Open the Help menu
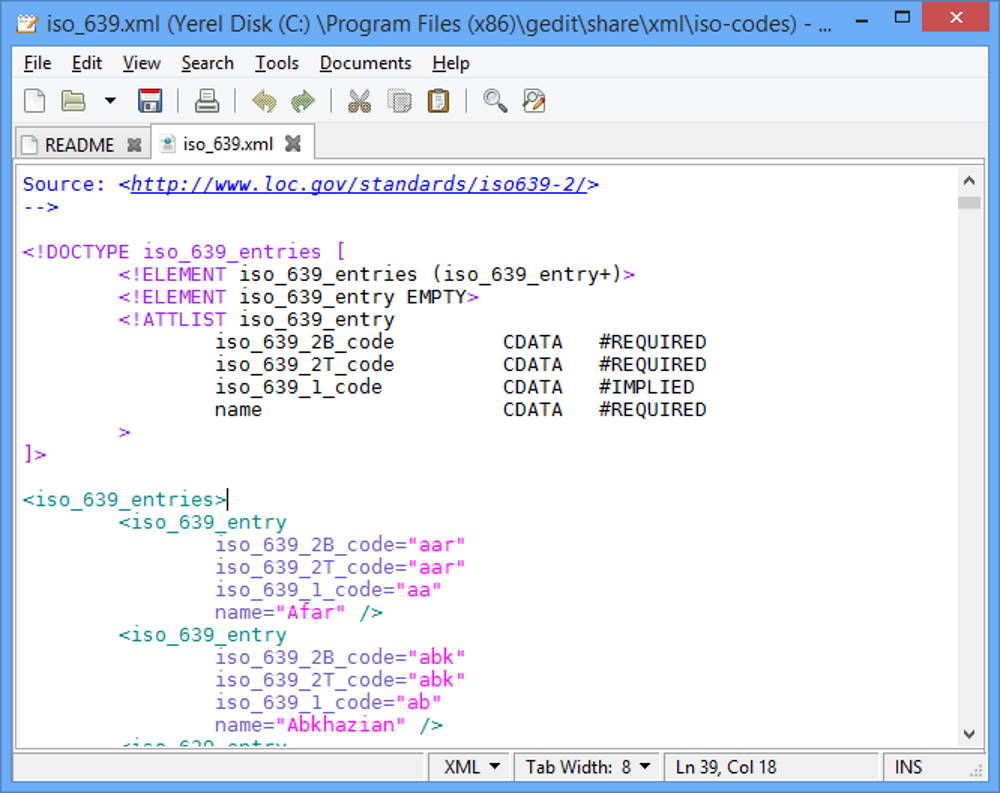This screenshot has width=1000, height=793. coord(451,63)
